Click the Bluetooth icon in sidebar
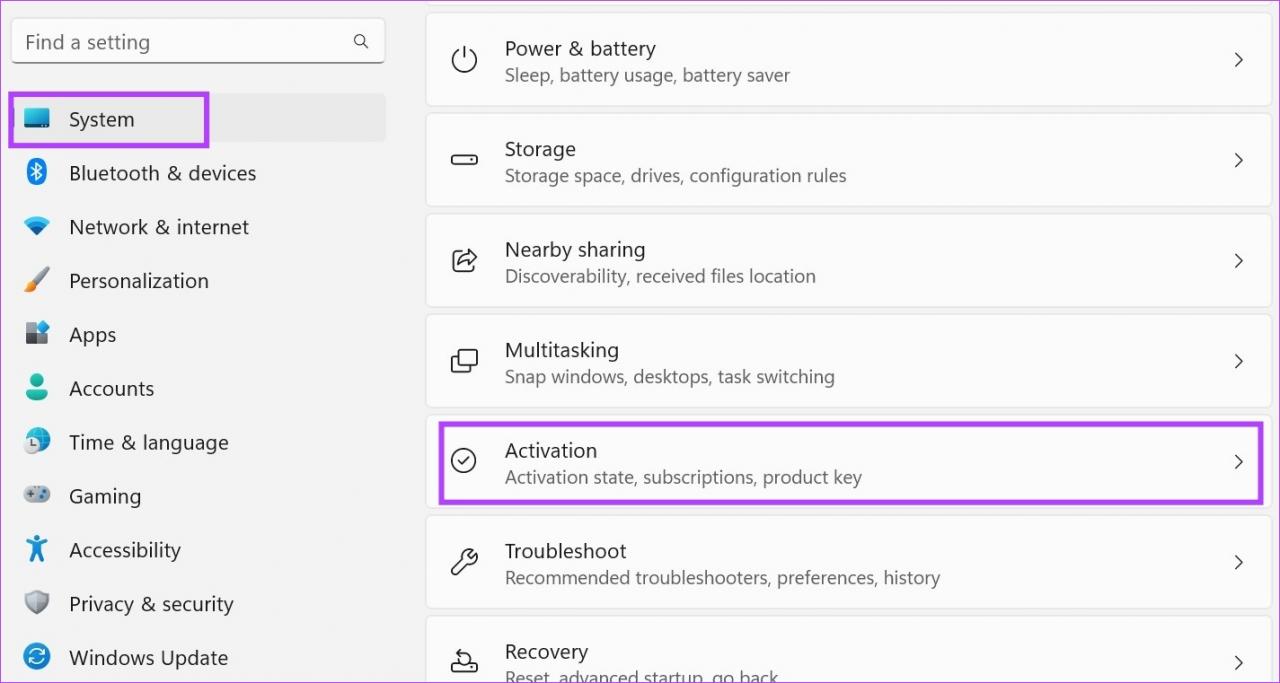Image resolution: width=1280 pixels, height=683 pixels. (37, 173)
